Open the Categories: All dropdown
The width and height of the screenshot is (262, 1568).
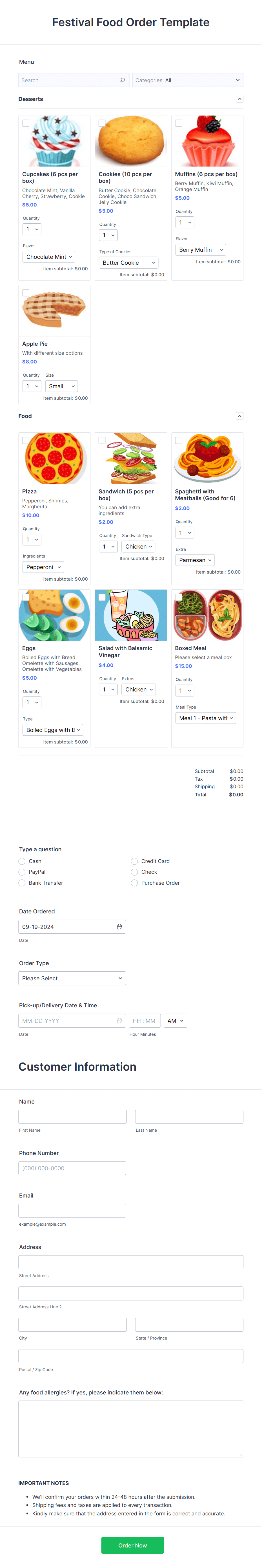[x=188, y=80]
